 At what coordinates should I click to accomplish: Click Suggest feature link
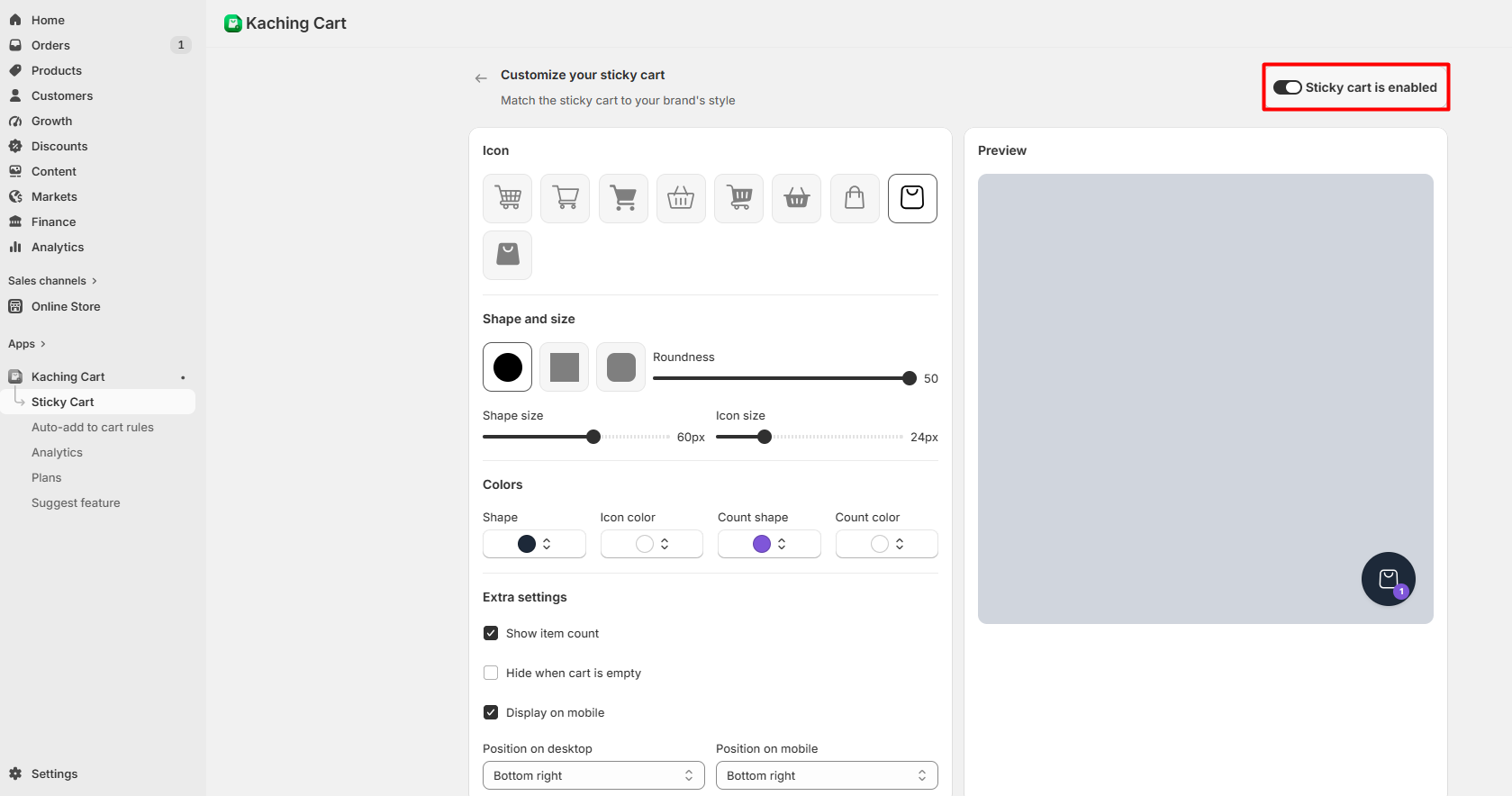[x=76, y=502]
